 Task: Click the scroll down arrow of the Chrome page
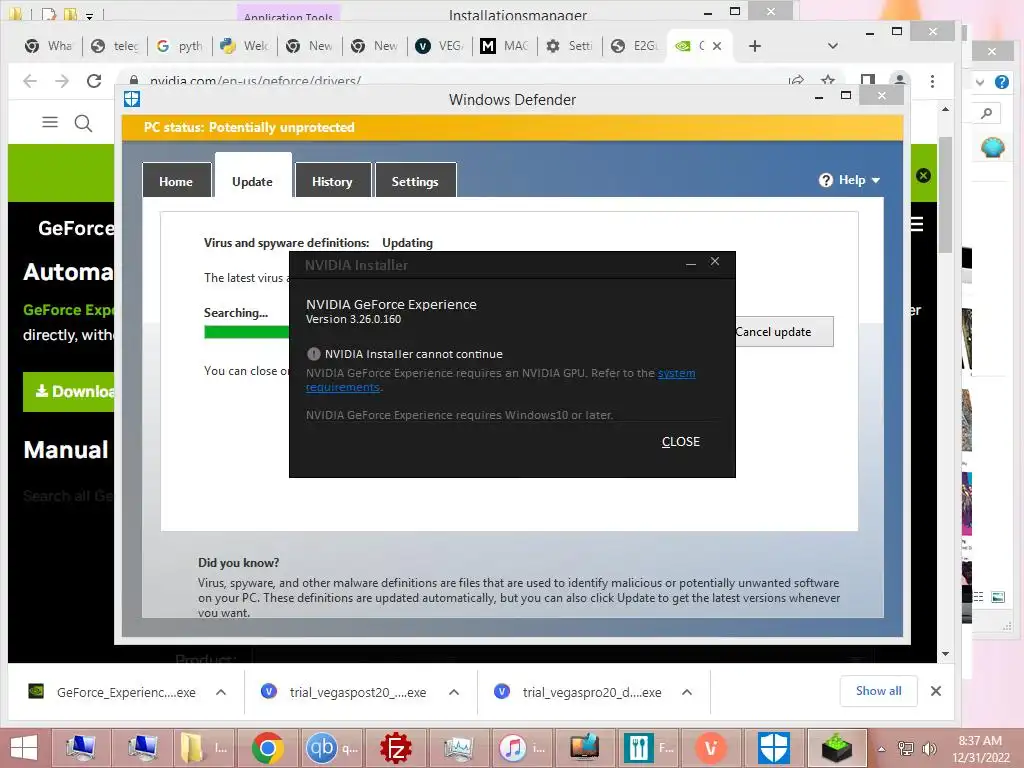[x=945, y=654]
